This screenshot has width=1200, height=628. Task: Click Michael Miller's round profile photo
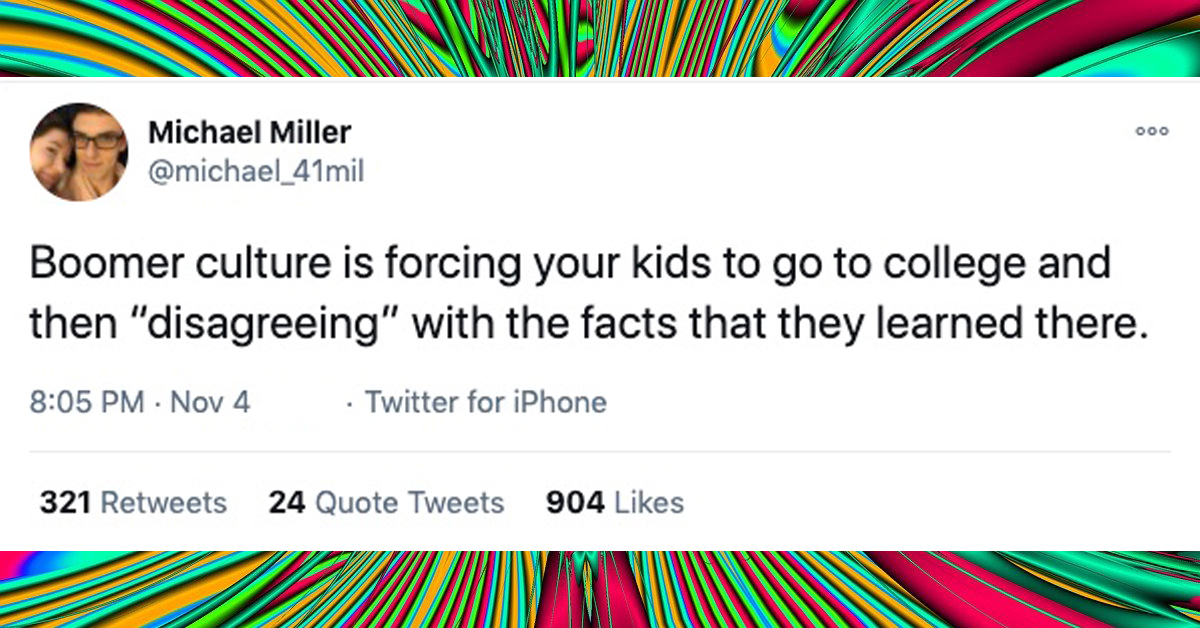click(x=79, y=152)
